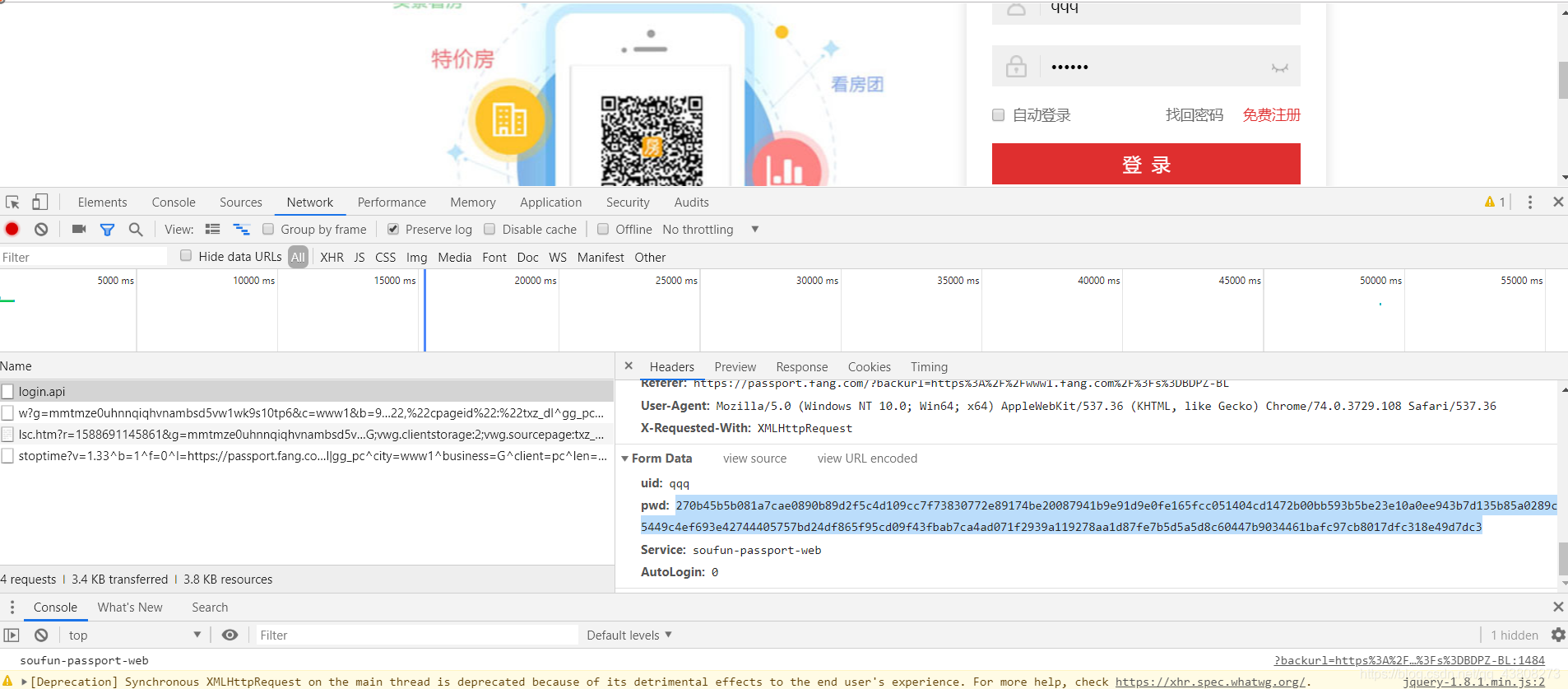Image resolution: width=1568 pixels, height=689 pixels.
Task: Check Hide data URLs
Action: tap(186, 256)
